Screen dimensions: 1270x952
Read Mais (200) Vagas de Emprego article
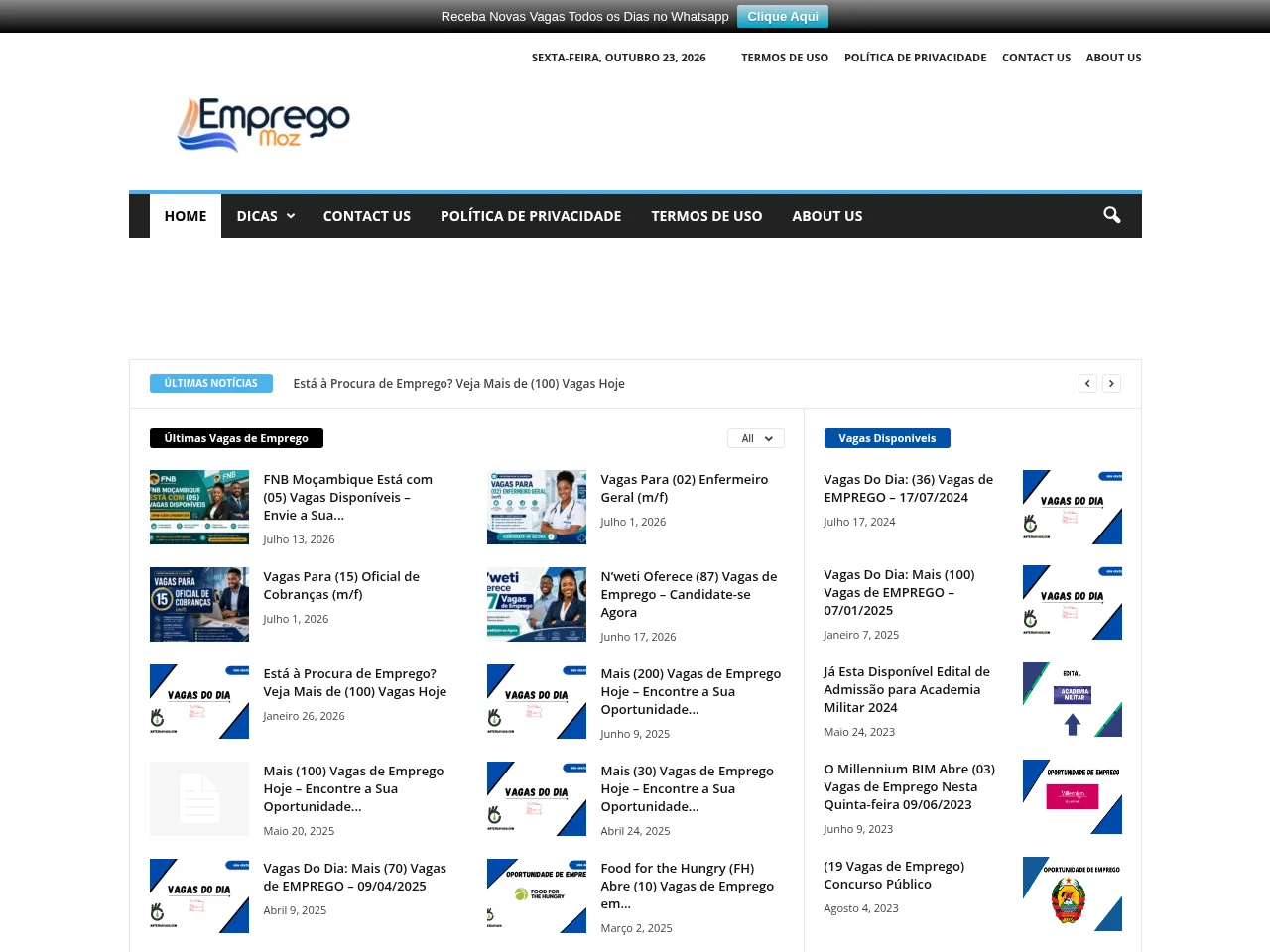691,691
